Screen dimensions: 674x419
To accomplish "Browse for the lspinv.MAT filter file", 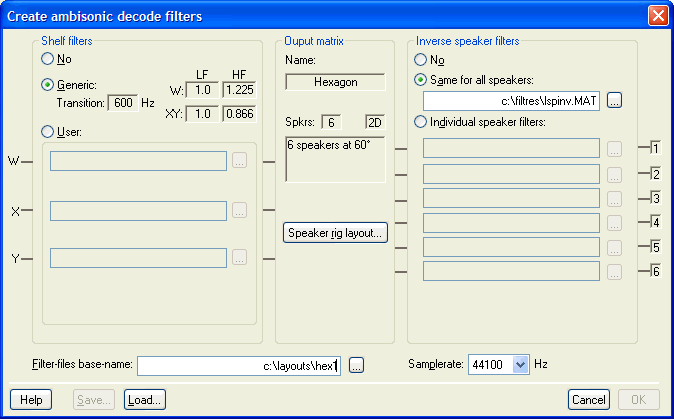I will point(614,100).
